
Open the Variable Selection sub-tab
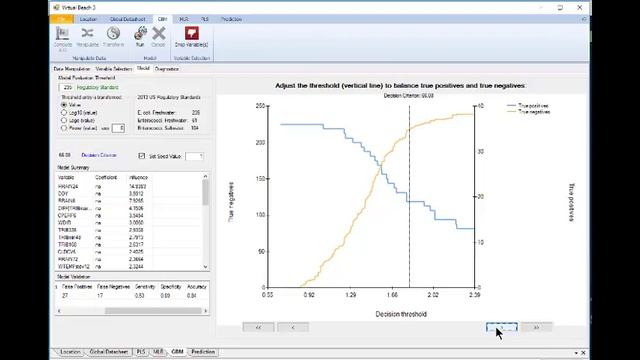pos(113,69)
